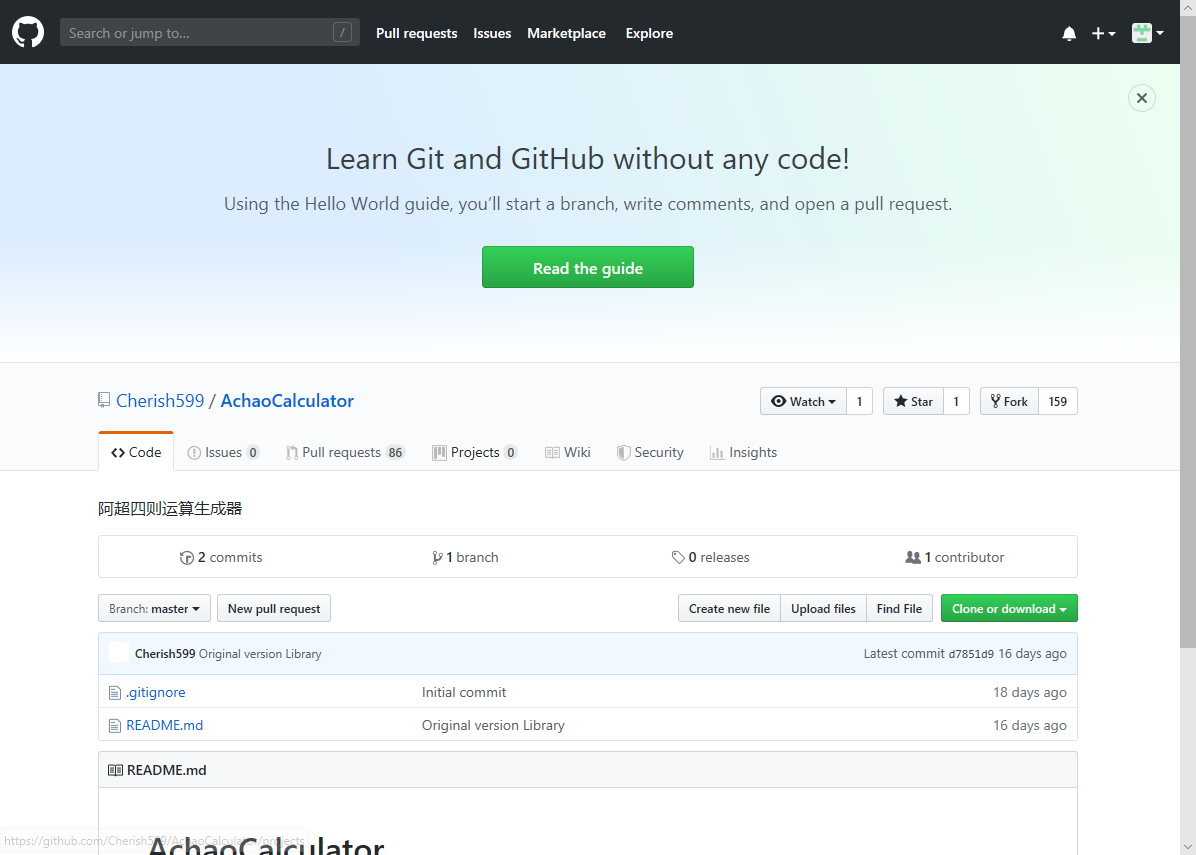Star the repository
This screenshot has width=1196, height=855.
913,401
